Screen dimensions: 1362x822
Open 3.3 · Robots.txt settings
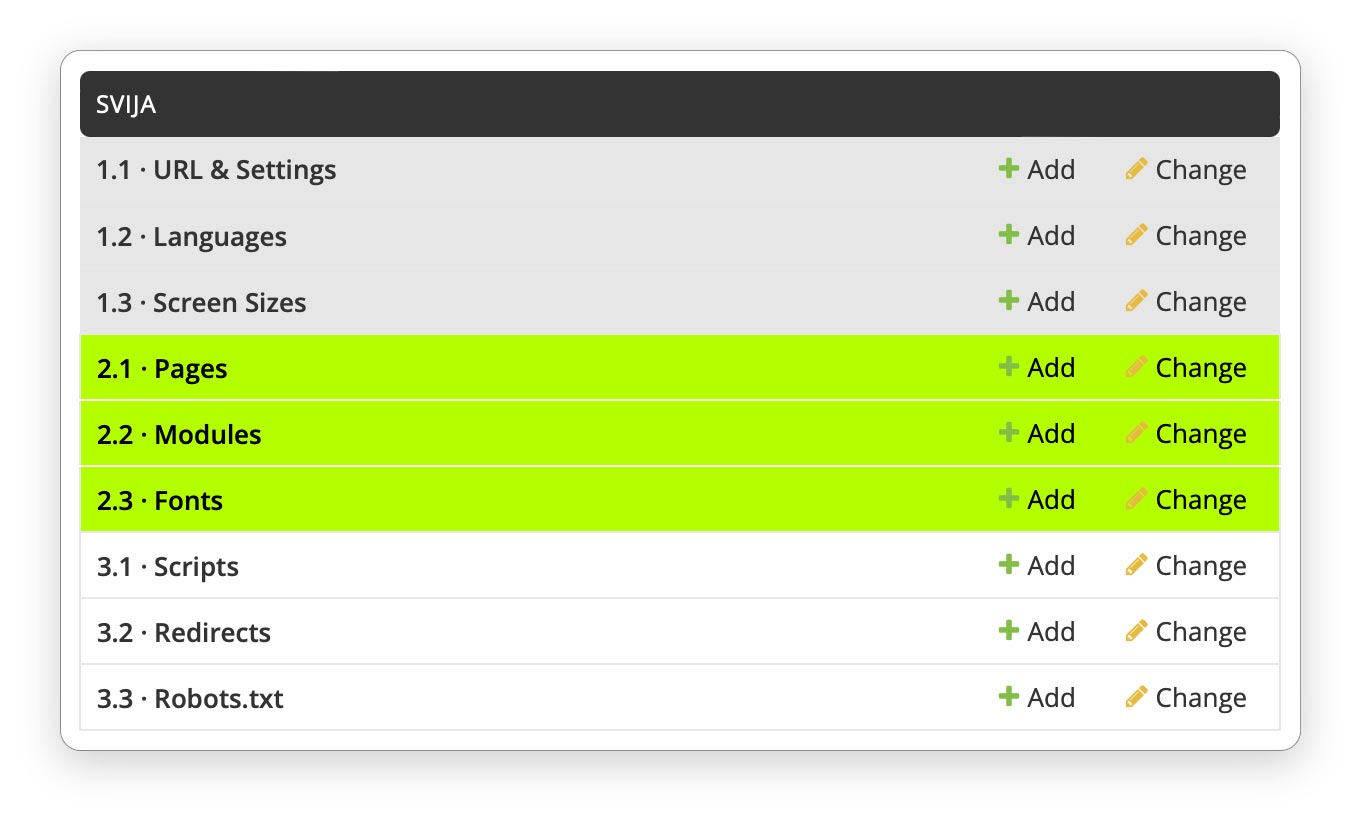point(190,699)
